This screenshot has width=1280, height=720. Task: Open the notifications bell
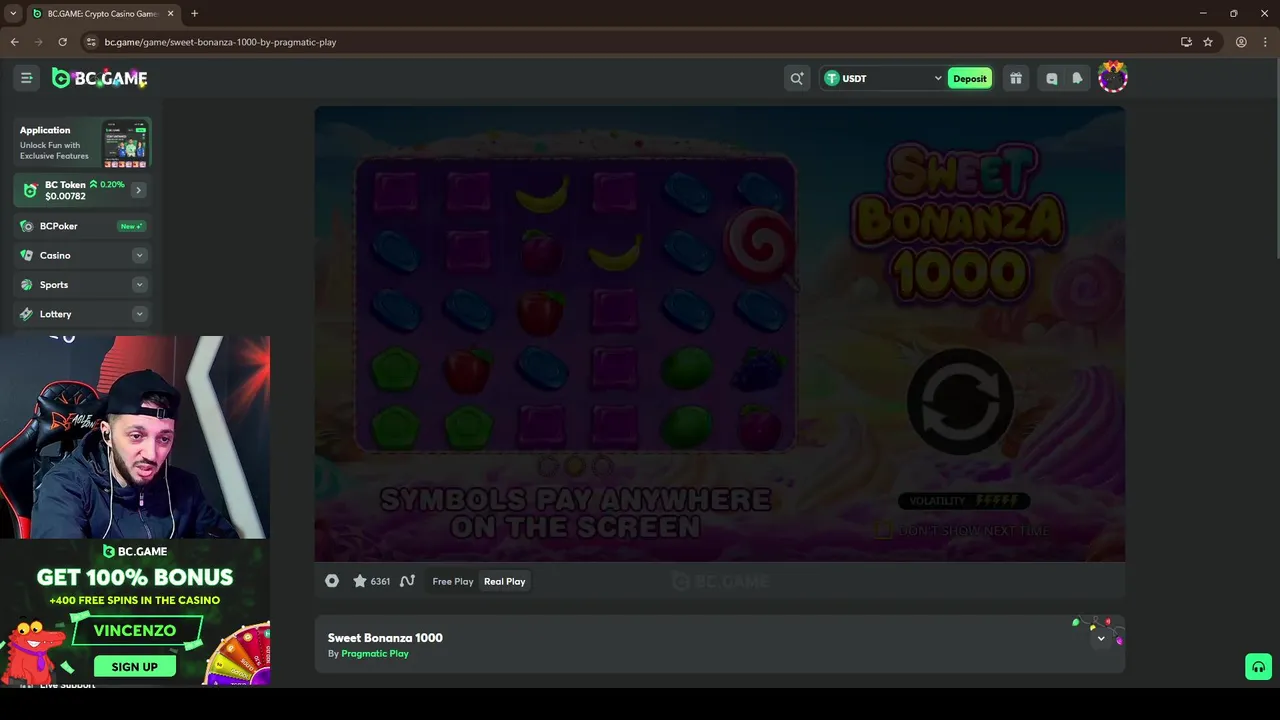(x=1077, y=78)
